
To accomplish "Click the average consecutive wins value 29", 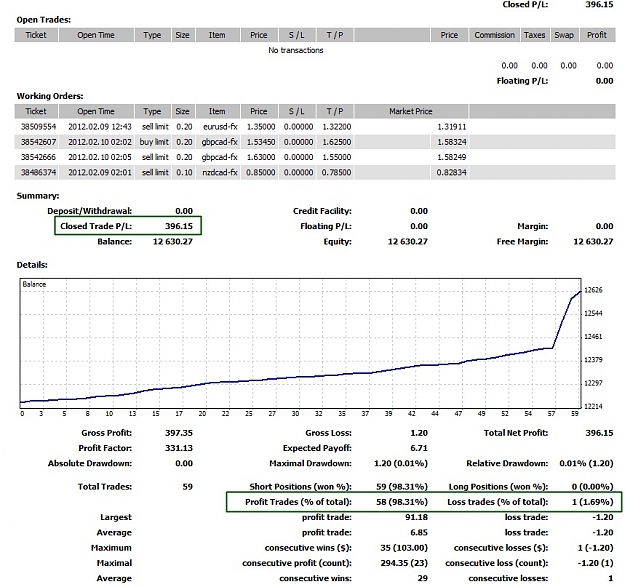I will (x=423, y=578).
